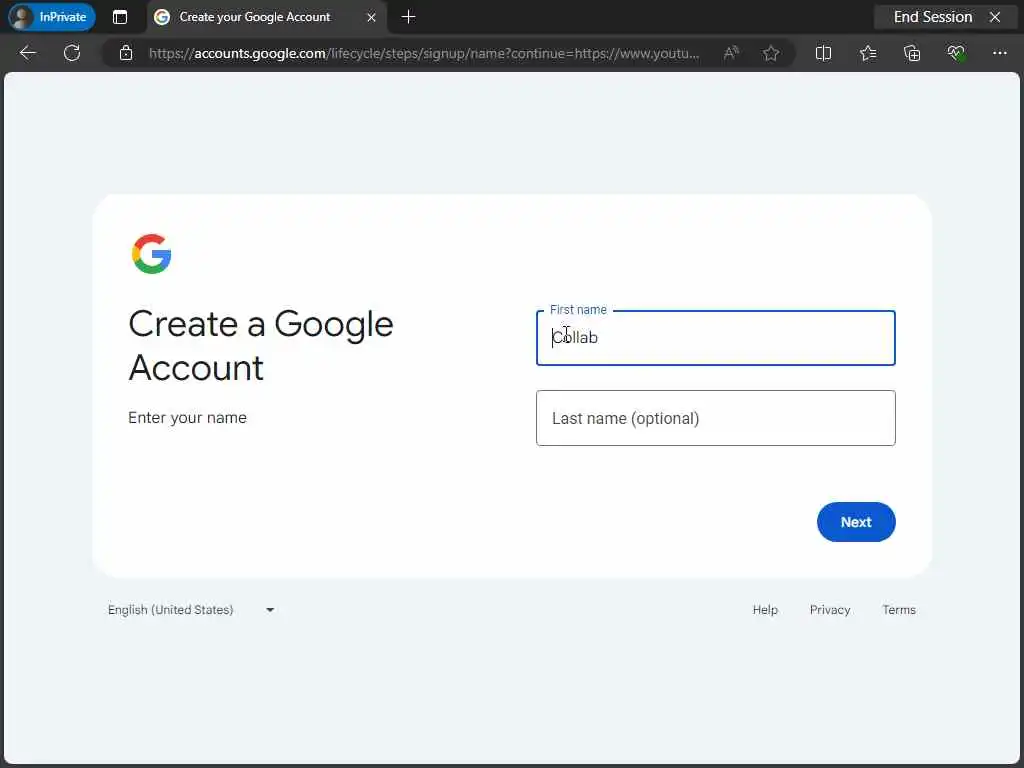Select the Create your Google Account tab
This screenshot has height=768, width=1024.
[x=266, y=17]
